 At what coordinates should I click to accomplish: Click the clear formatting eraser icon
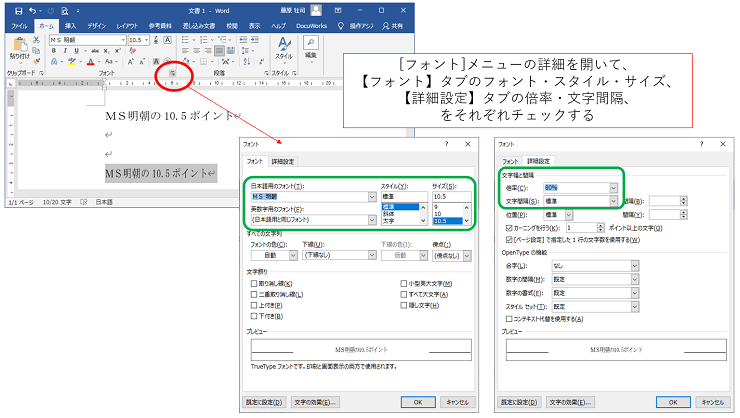coord(133,50)
